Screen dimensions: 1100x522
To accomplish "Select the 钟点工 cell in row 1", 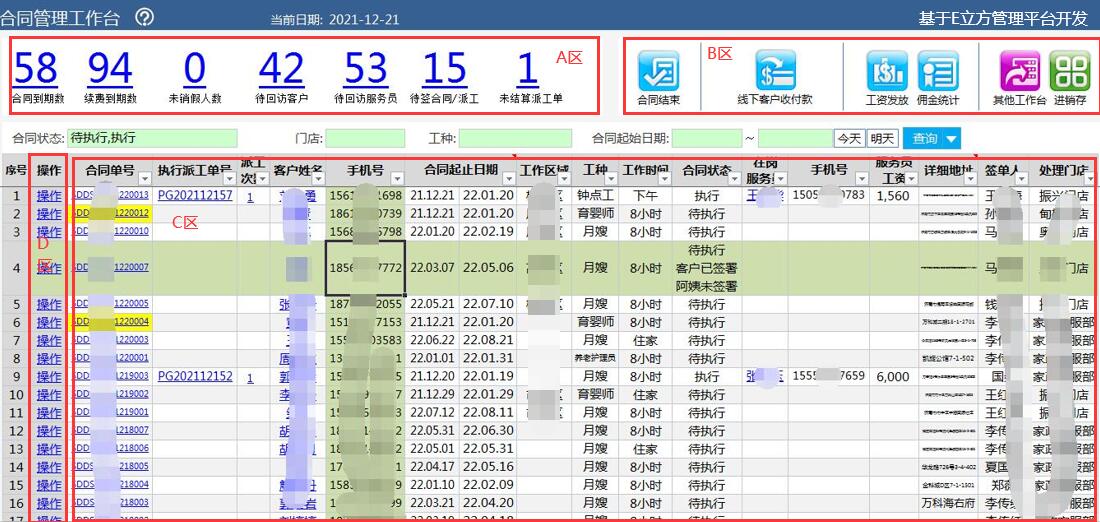I will [x=595, y=196].
